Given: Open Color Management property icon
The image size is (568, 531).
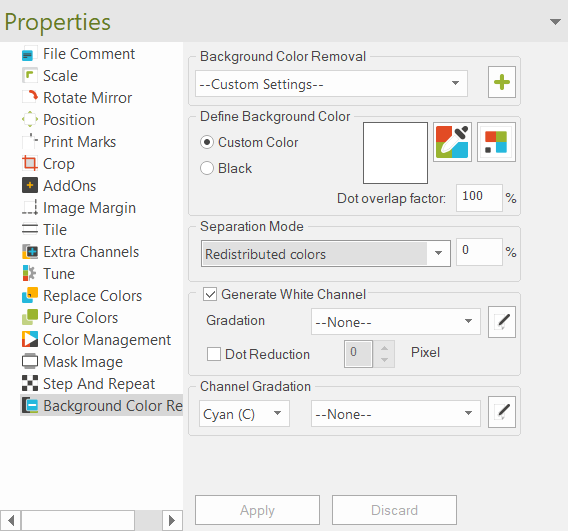Looking at the screenshot, I should pos(30,339).
